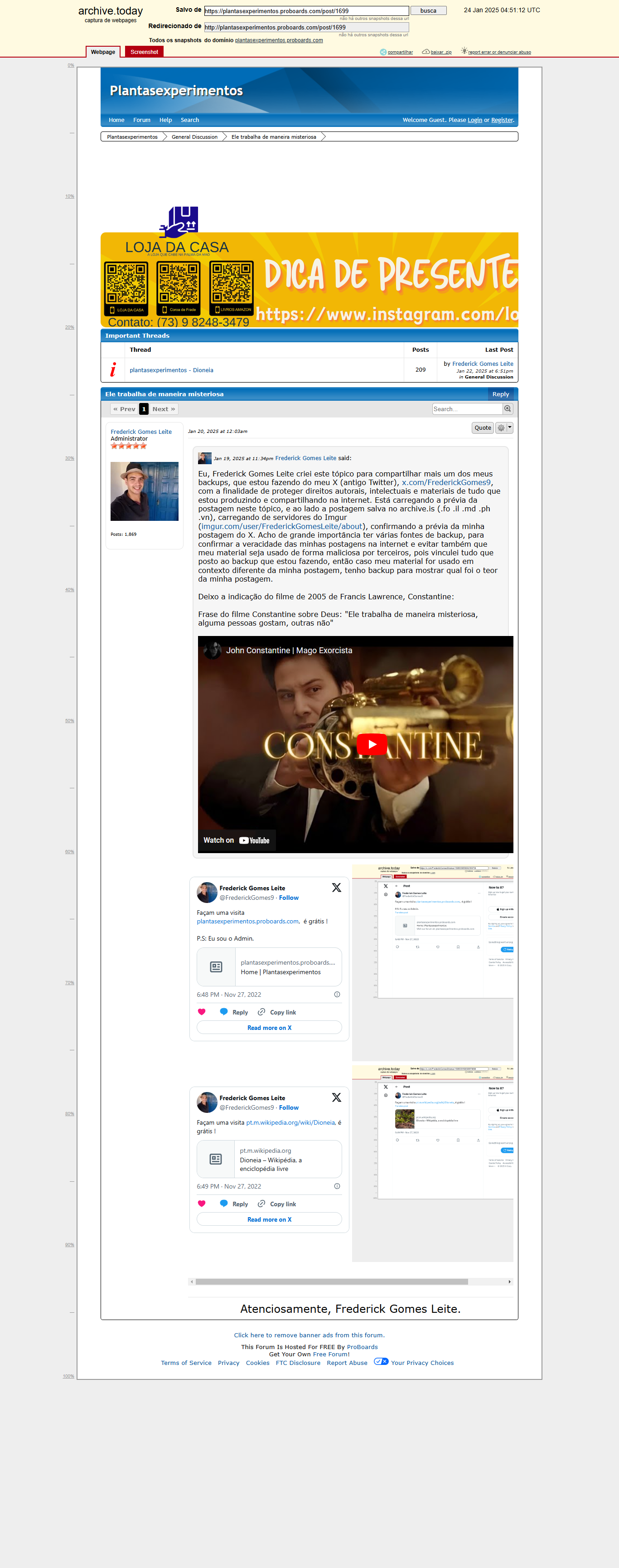Click imgur.com/user/FrederickGomesLeite/about link
Viewport: 619px width, 1568px height.
pos(282,526)
